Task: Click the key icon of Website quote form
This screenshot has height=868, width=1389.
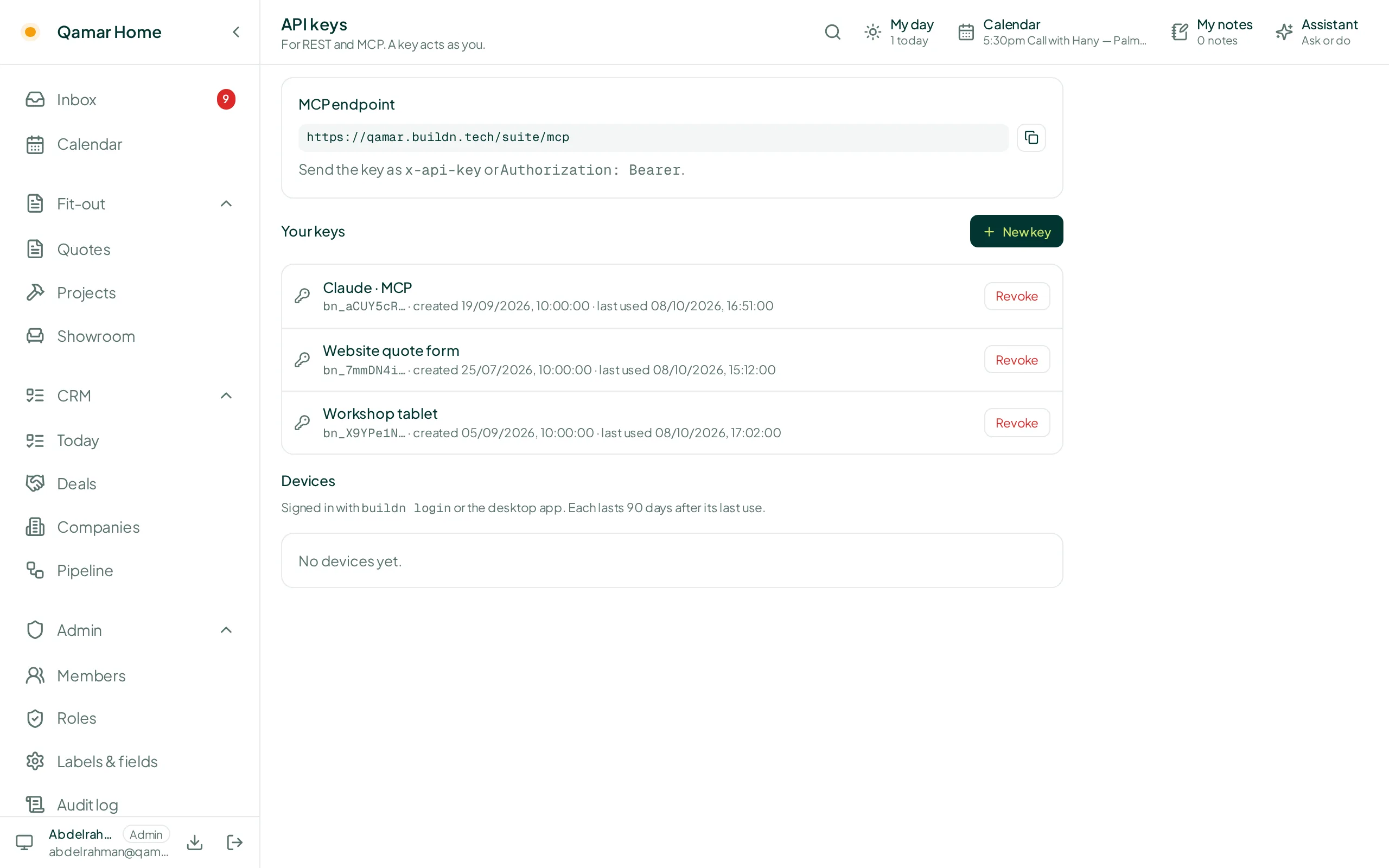Action: [302, 359]
